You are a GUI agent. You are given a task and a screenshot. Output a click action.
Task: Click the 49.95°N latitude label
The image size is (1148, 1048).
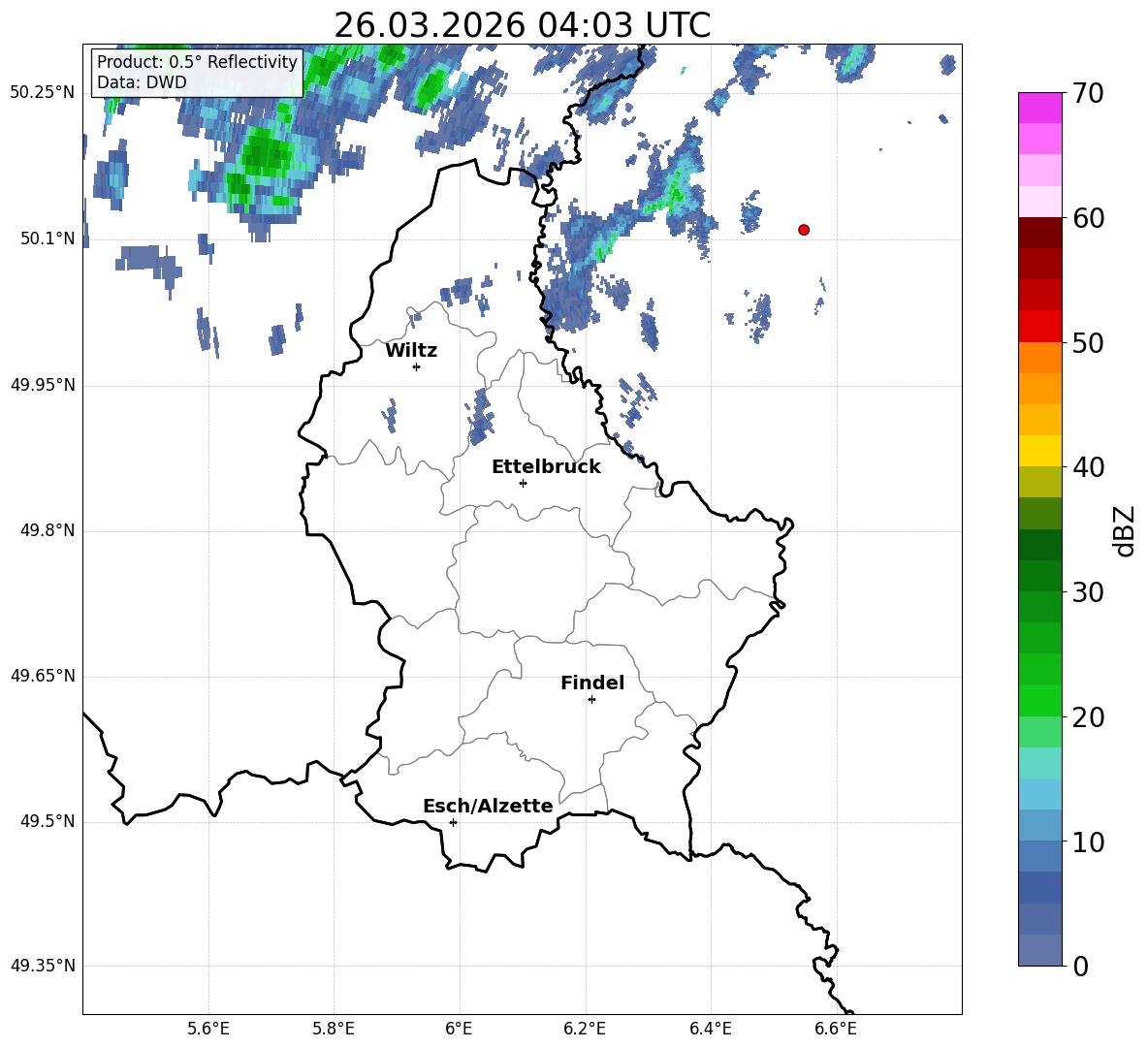43,385
